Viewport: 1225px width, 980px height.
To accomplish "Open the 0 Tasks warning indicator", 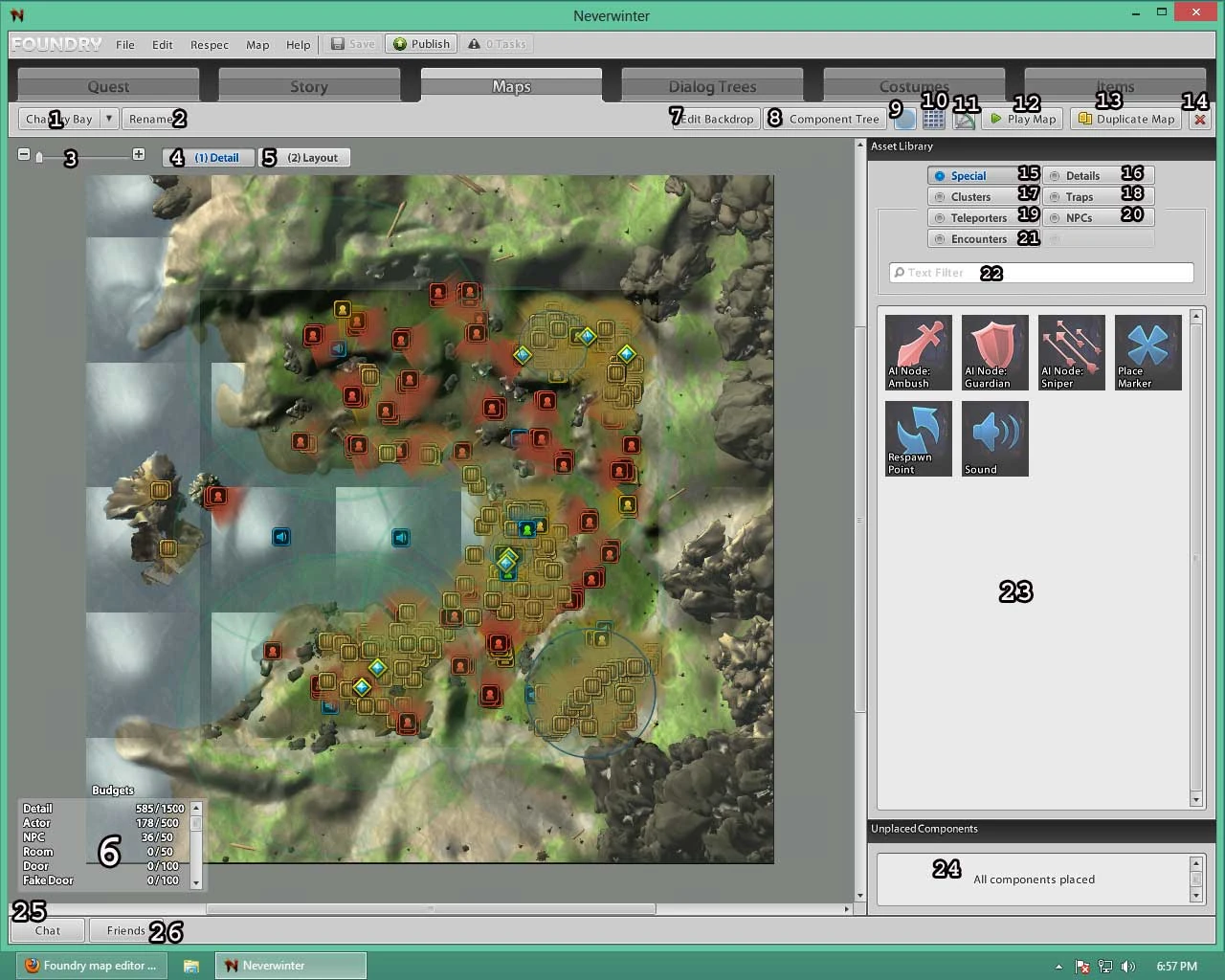I will click(498, 44).
